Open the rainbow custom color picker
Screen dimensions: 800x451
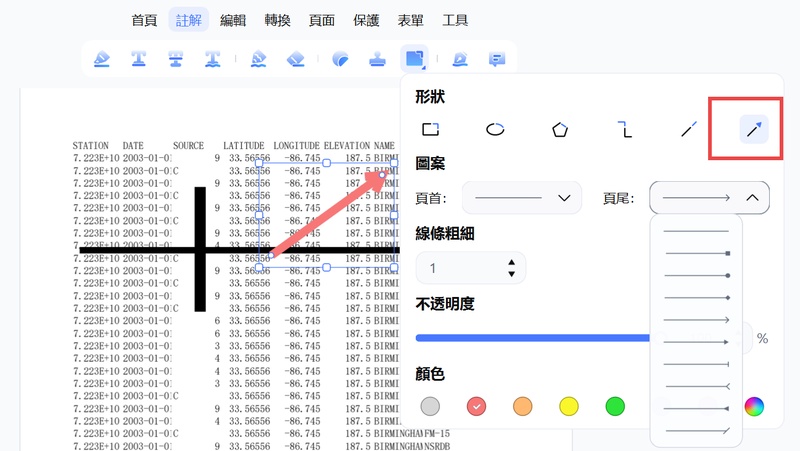754,407
